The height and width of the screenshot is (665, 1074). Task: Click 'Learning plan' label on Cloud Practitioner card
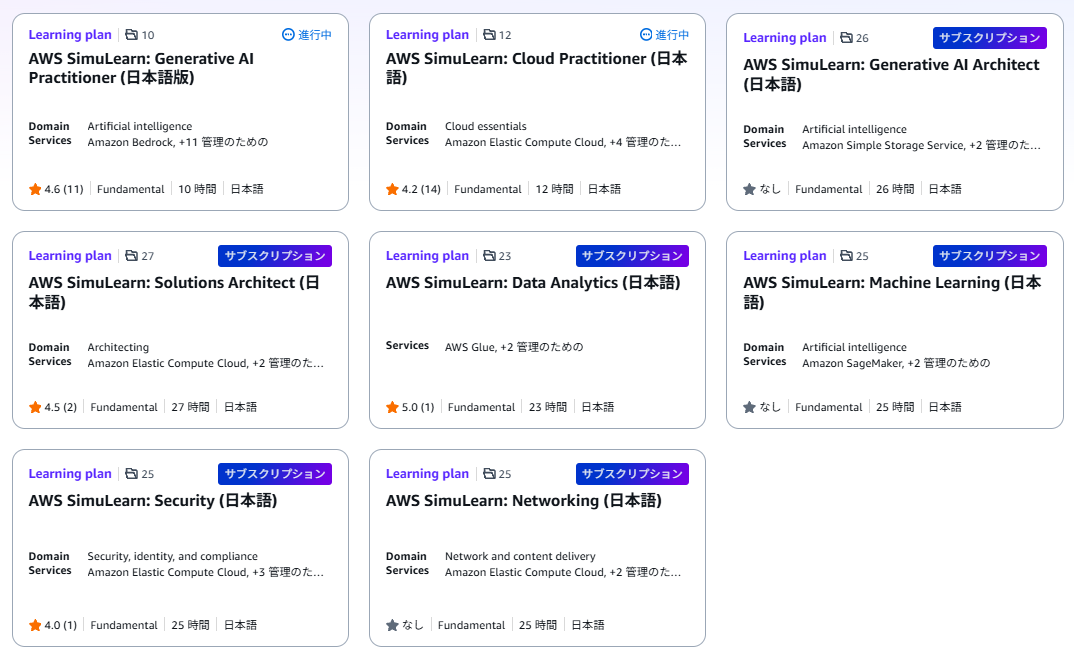(x=427, y=35)
